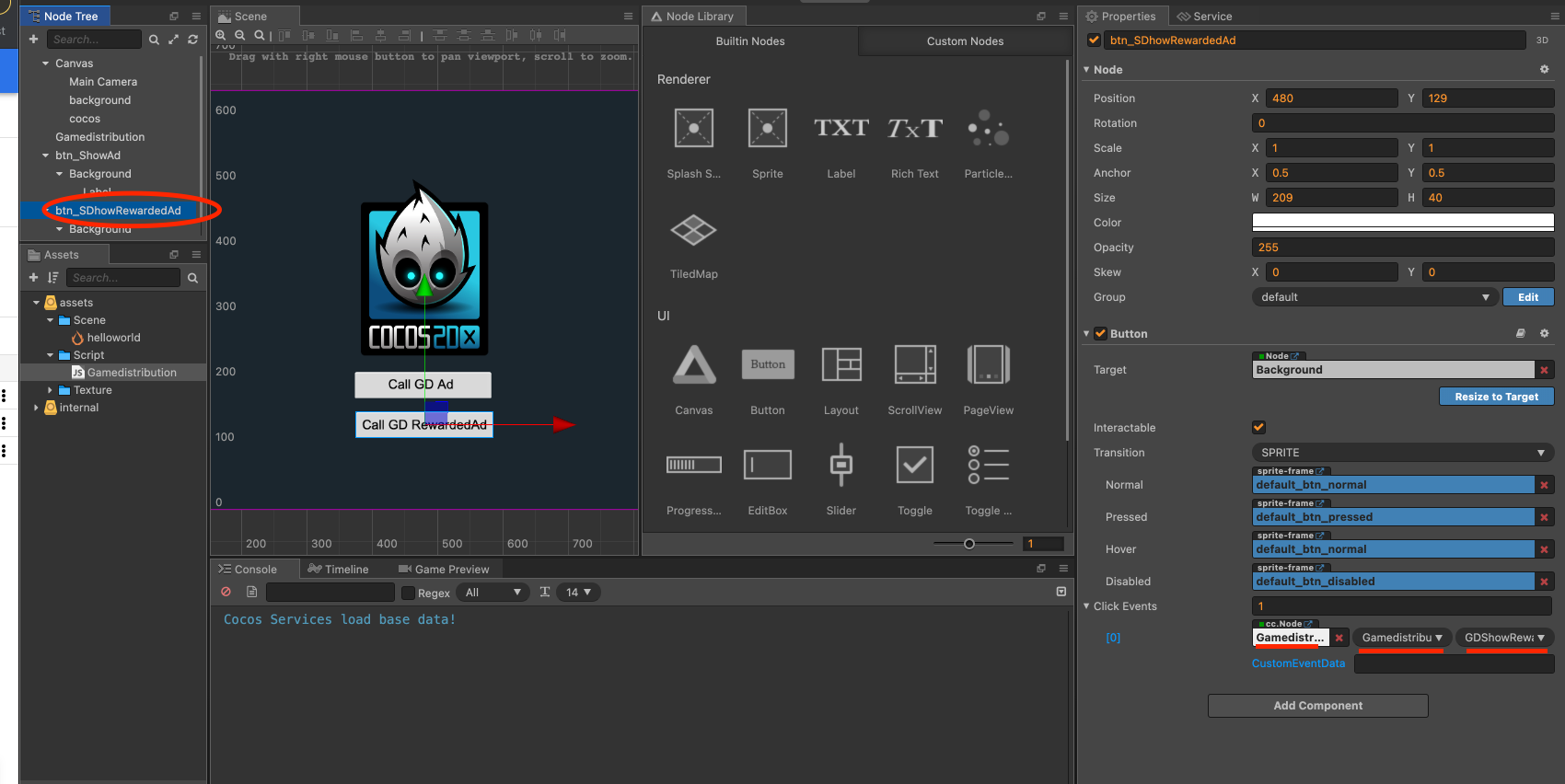Select the Sprite node icon
Image resolution: width=1565 pixels, height=784 pixels.
[x=767, y=129]
